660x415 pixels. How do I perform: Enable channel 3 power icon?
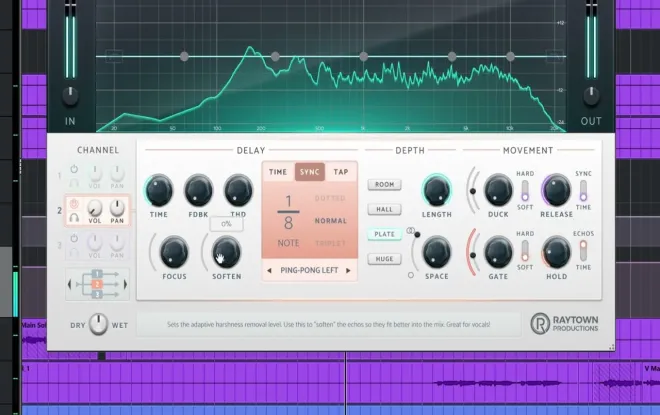(75, 238)
